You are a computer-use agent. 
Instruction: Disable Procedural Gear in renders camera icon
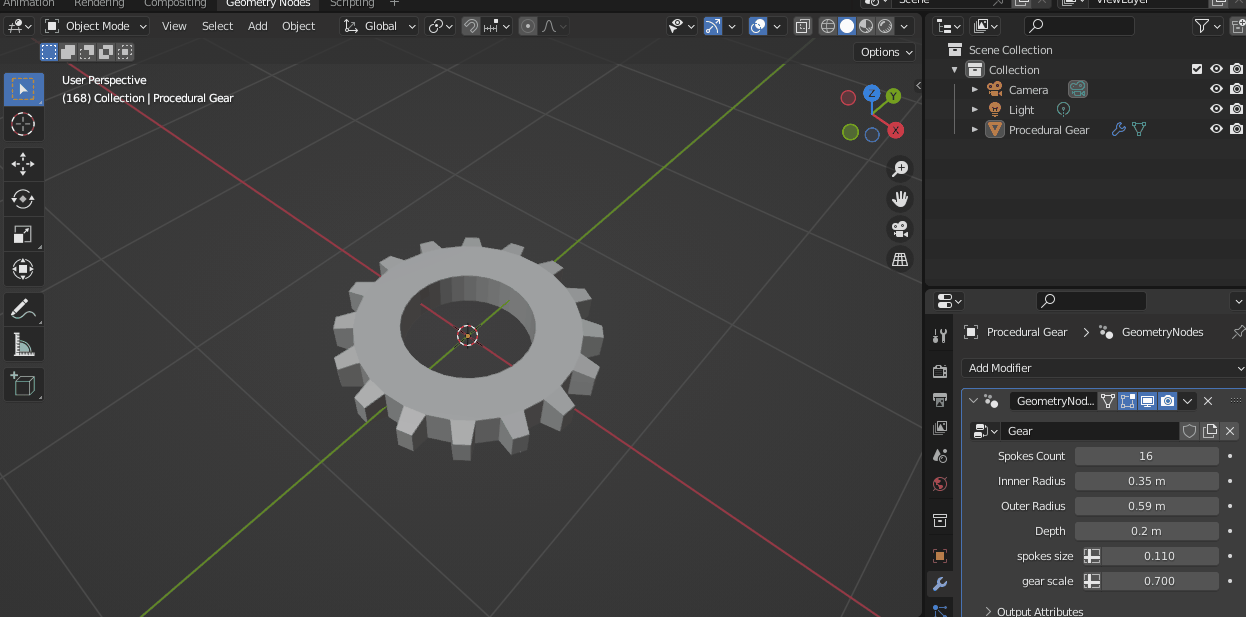tap(1237, 130)
